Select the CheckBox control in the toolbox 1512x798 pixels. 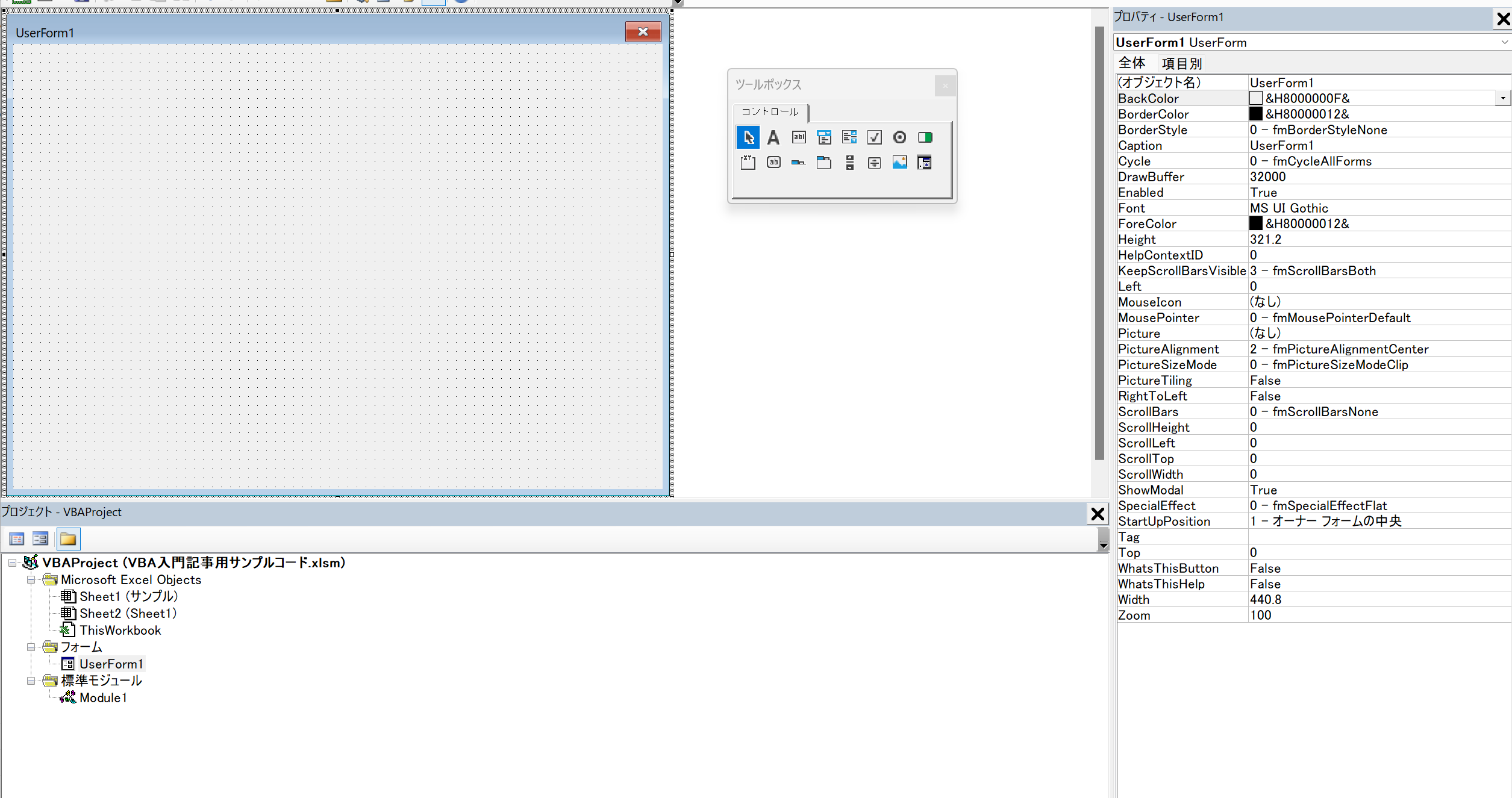coord(875,137)
